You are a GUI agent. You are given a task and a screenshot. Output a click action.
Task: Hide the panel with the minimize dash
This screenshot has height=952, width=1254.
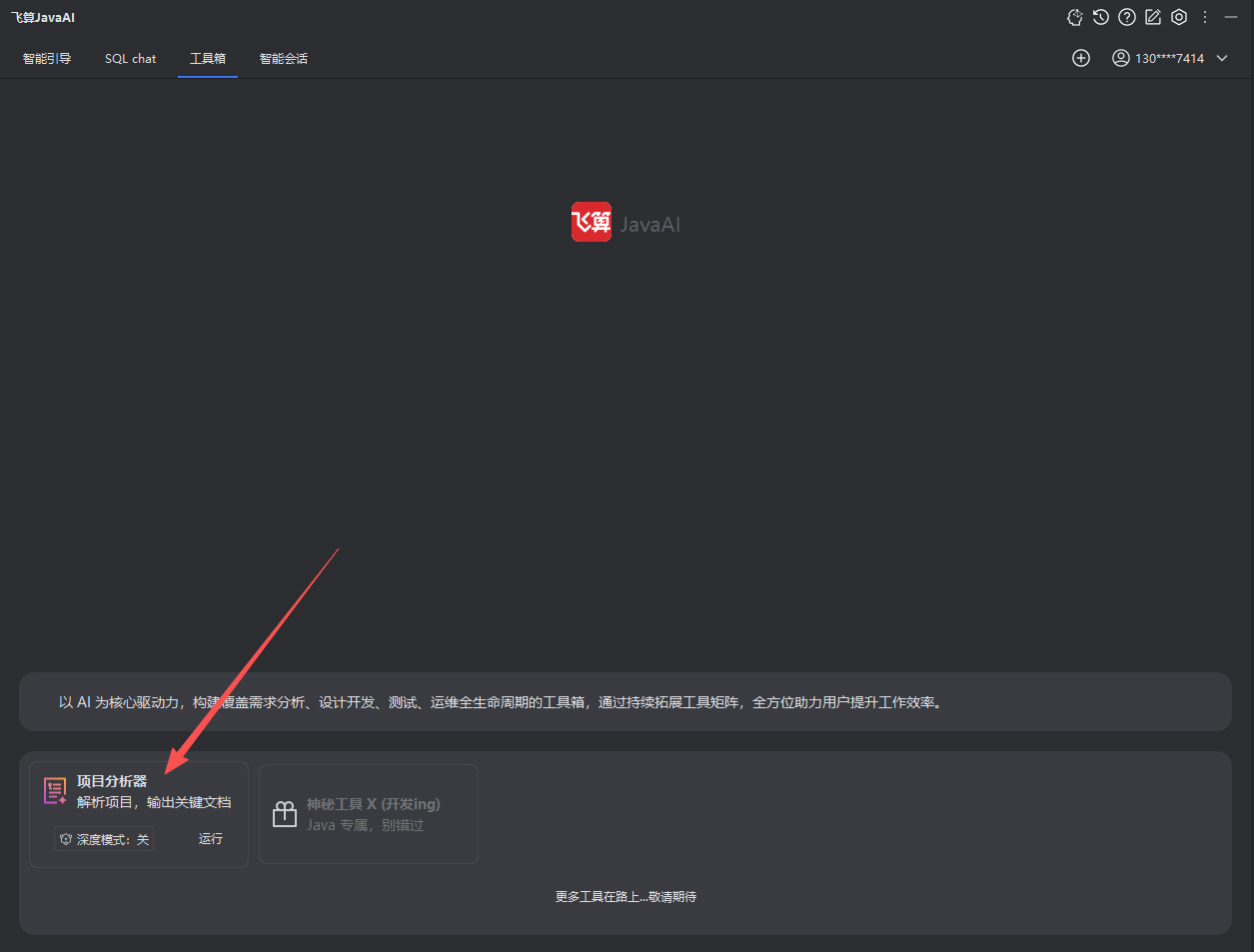1231,17
